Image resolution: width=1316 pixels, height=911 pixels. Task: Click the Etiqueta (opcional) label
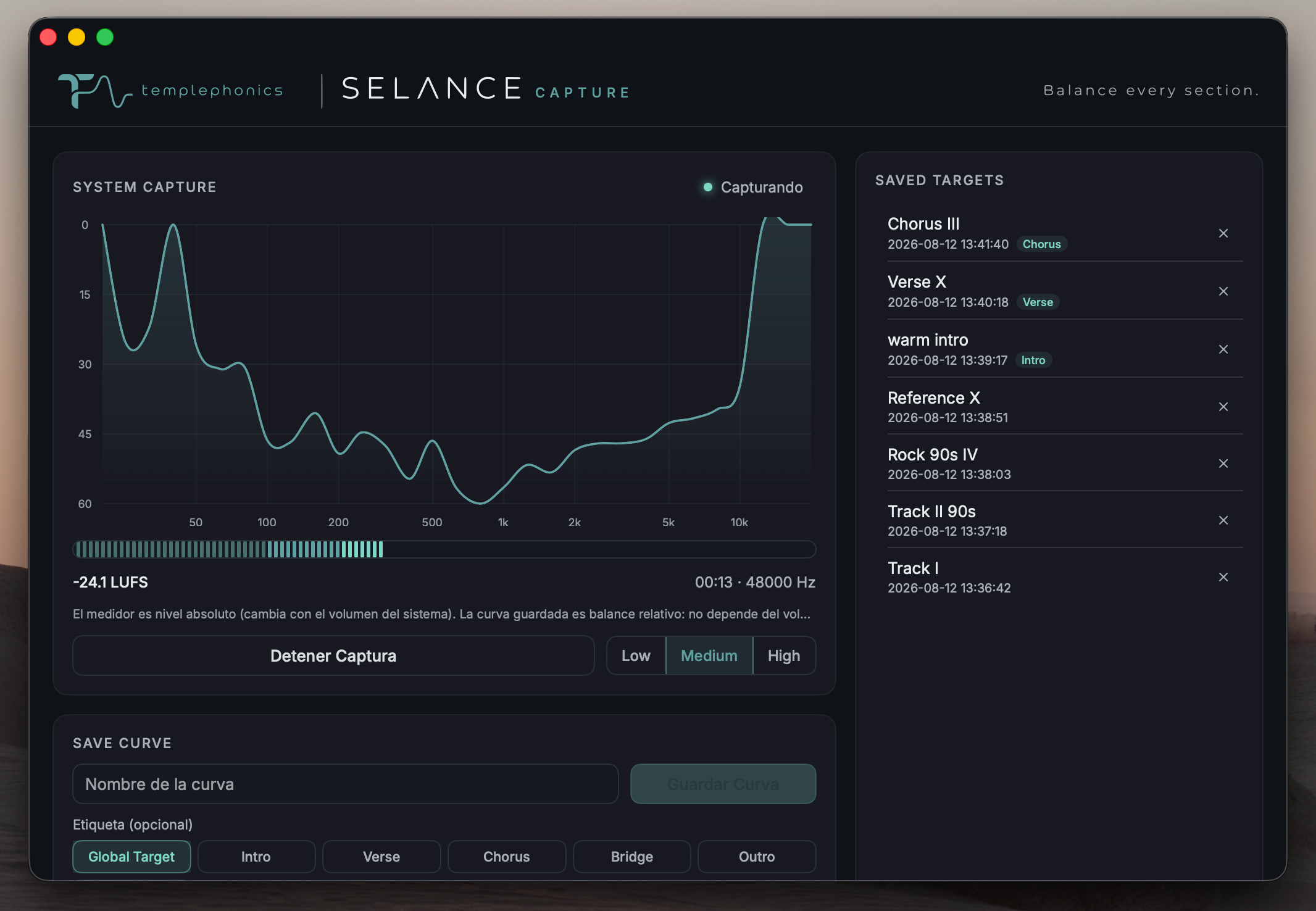(x=133, y=825)
